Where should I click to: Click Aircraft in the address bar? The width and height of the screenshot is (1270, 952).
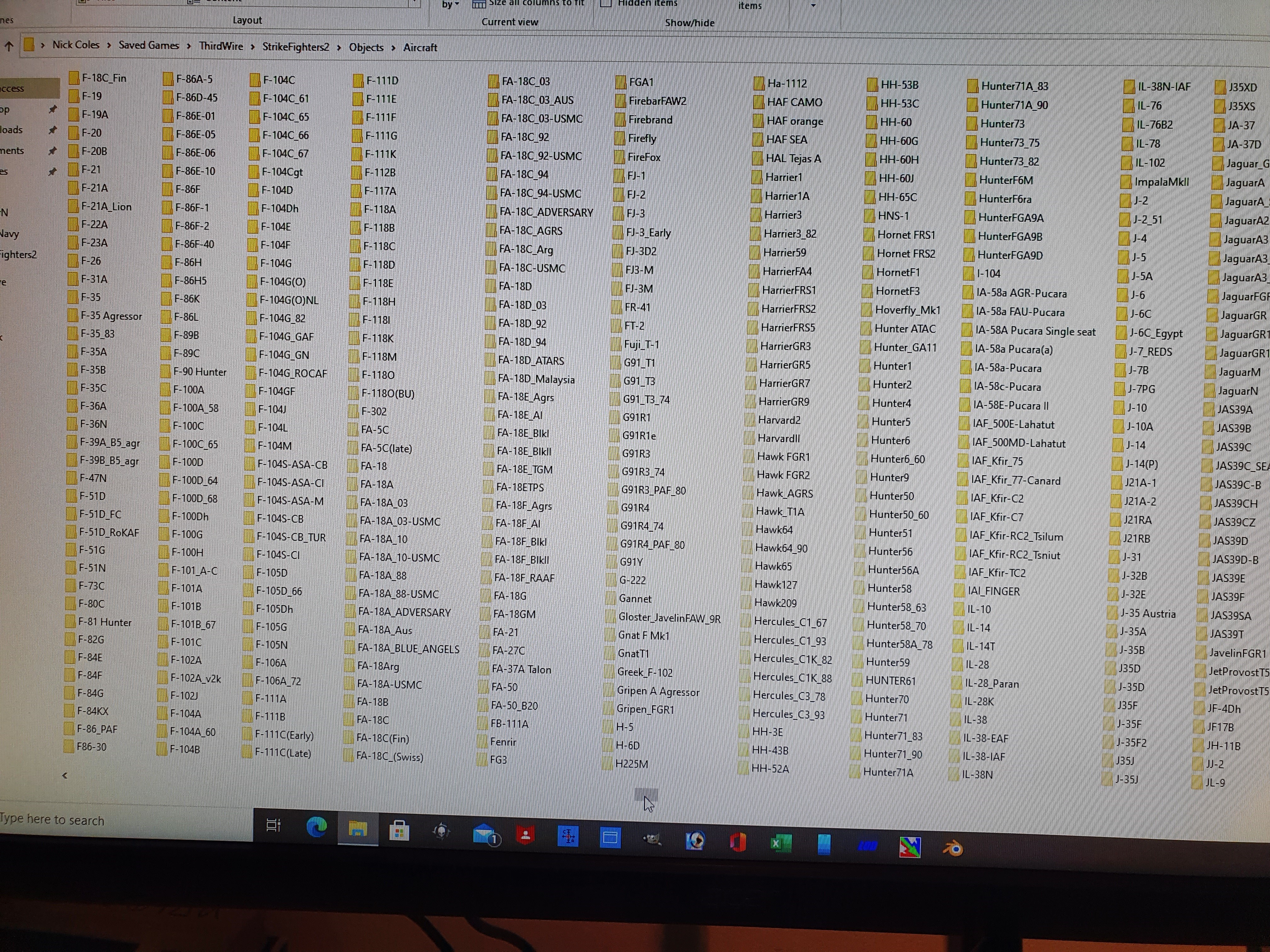(x=420, y=48)
